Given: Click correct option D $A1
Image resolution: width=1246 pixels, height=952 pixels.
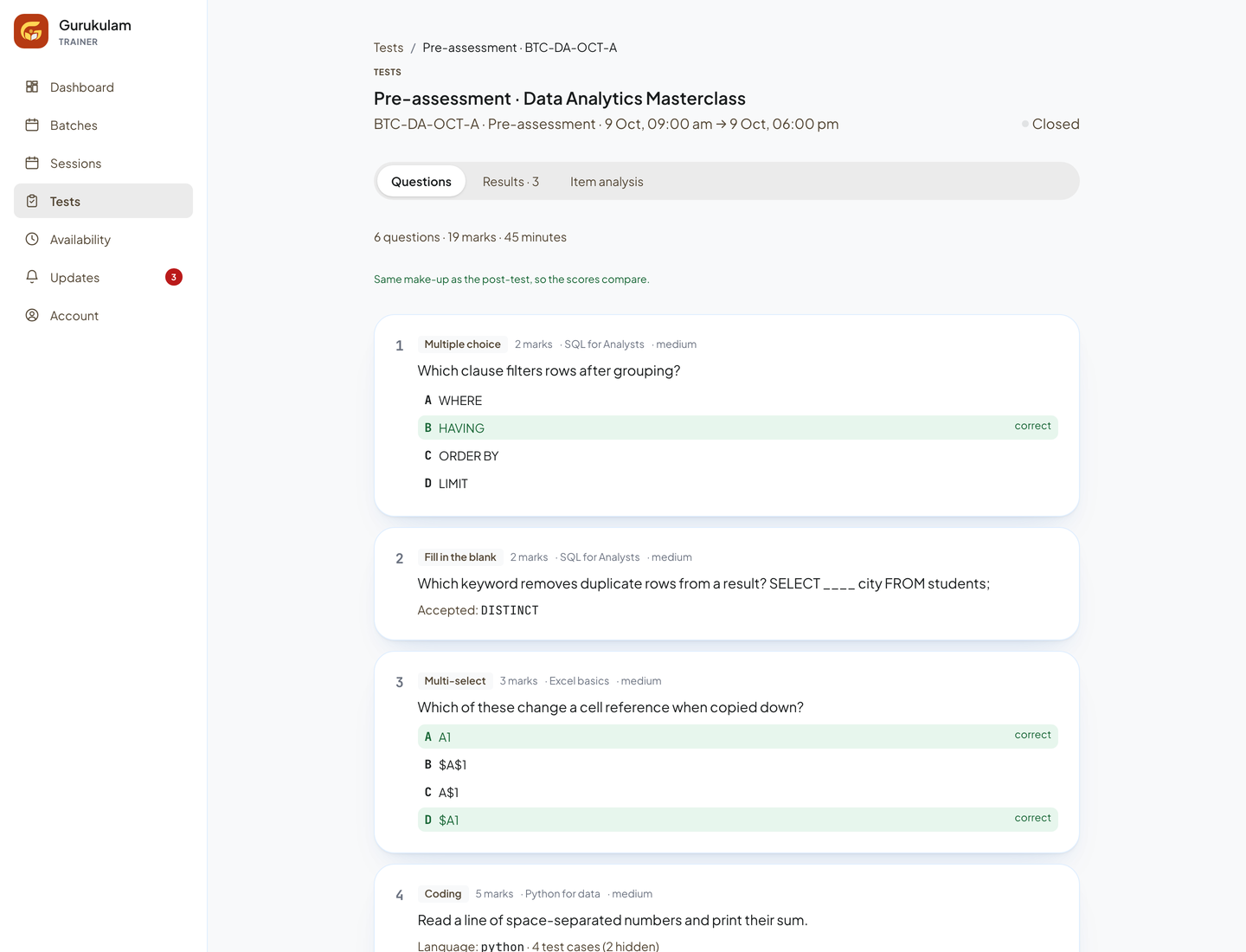Looking at the screenshot, I should coord(737,820).
